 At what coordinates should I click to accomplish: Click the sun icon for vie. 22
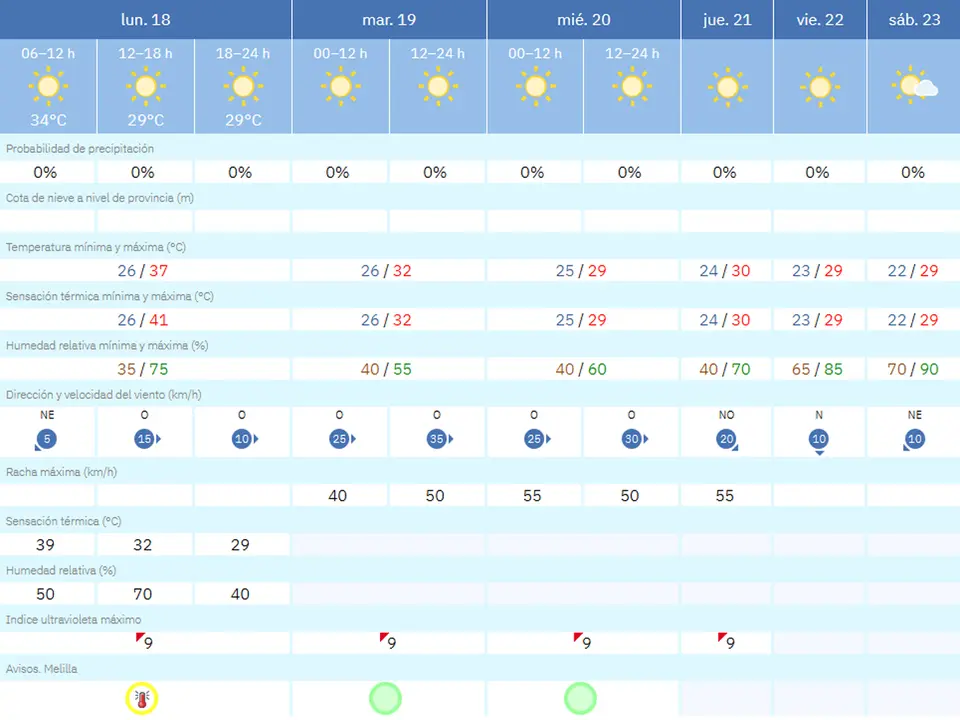(820, 88)
